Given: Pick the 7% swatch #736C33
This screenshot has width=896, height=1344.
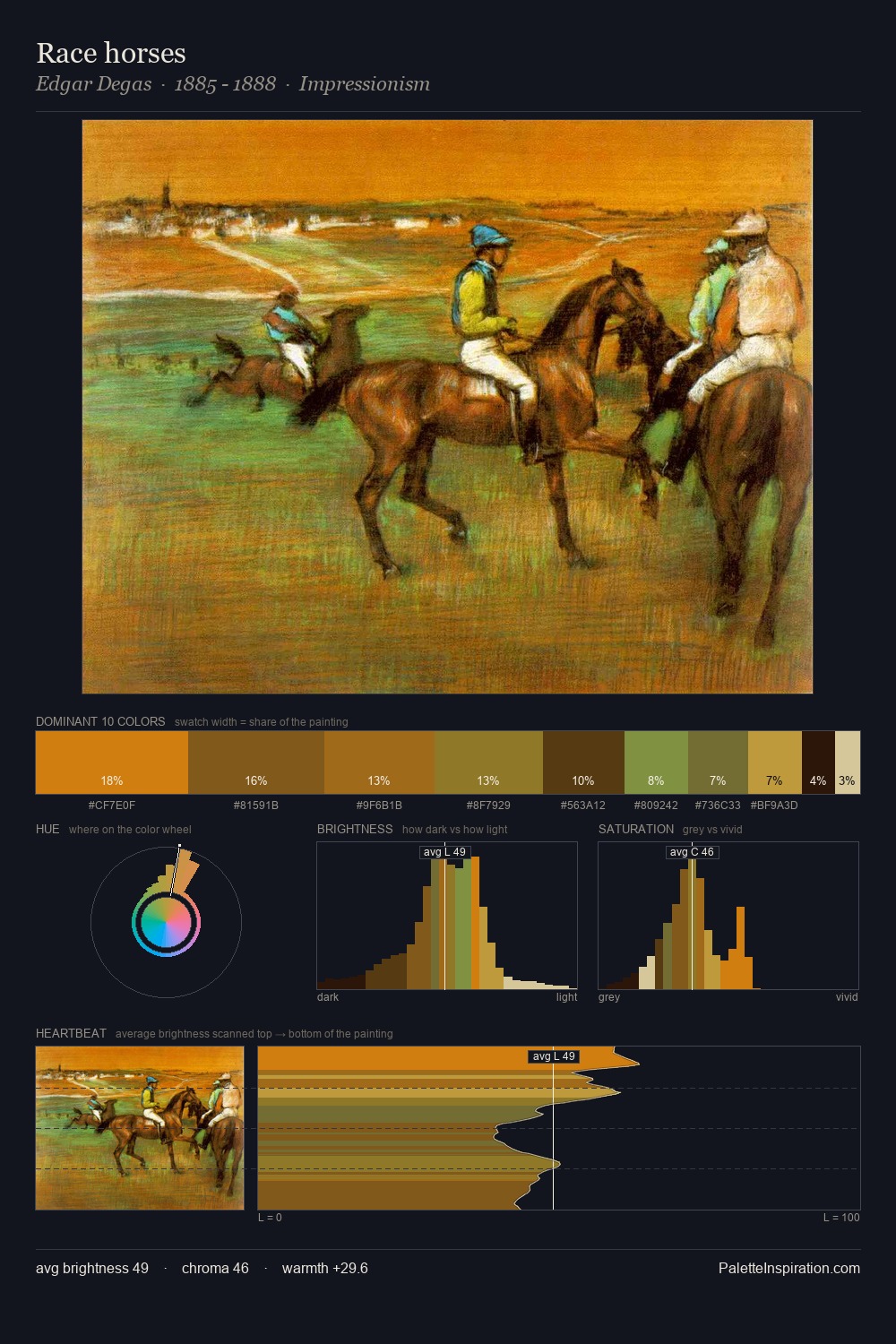Looking at the screenshot, I should click(x=718, y=762).
